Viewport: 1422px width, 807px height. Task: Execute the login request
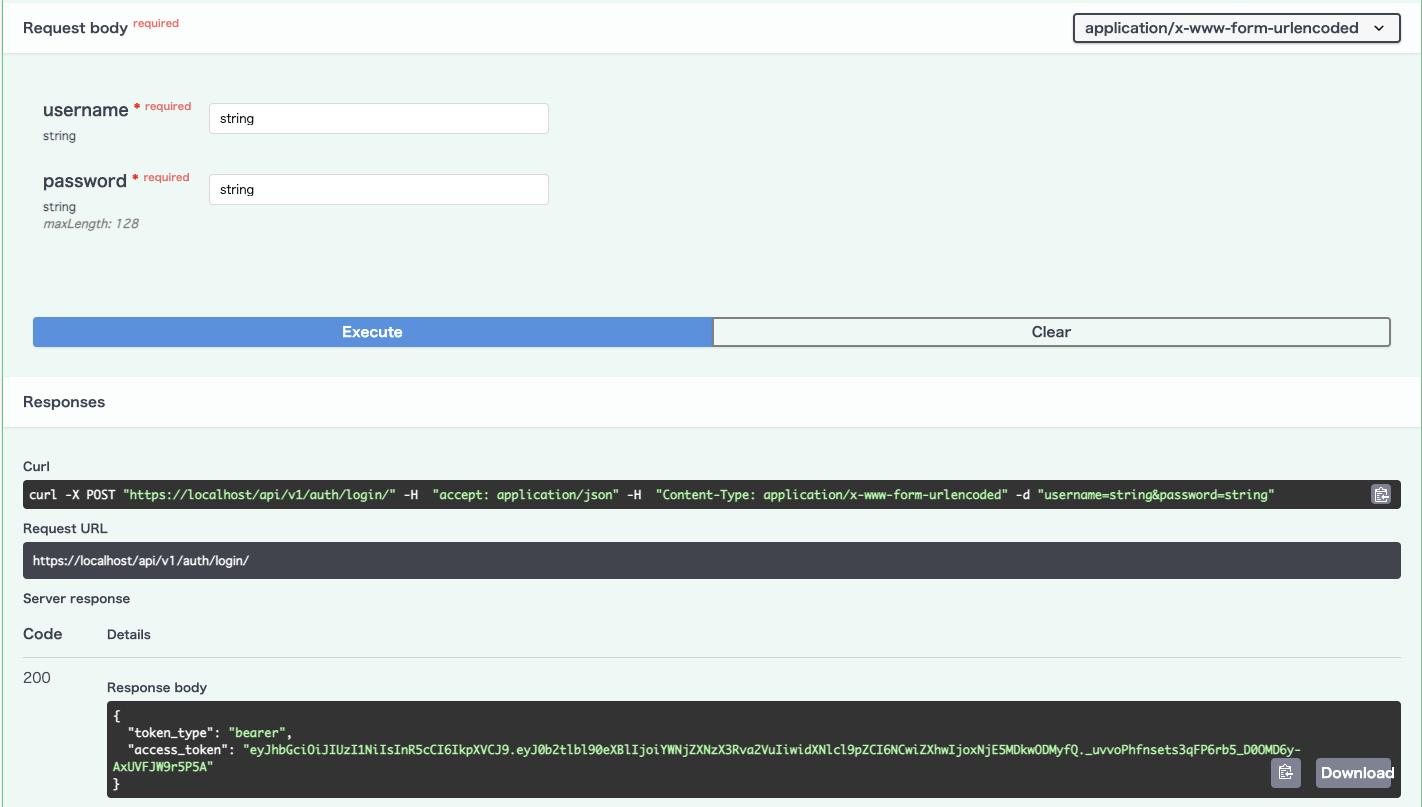pyautogui.click(x=371, y=331)
